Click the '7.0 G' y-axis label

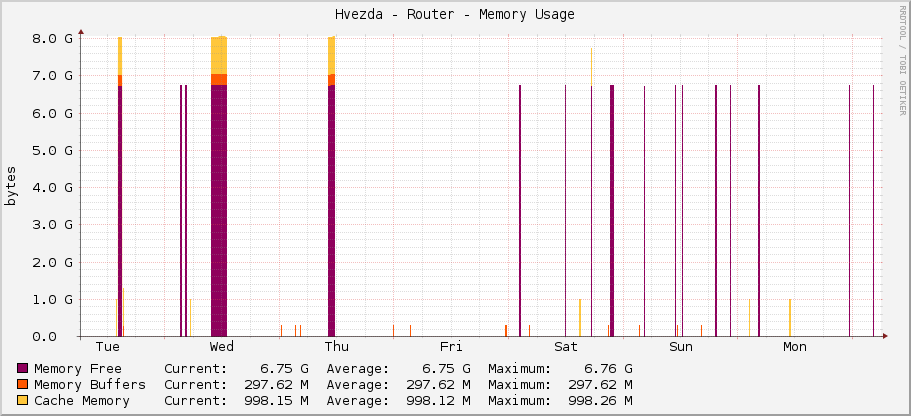click(52, 76)
